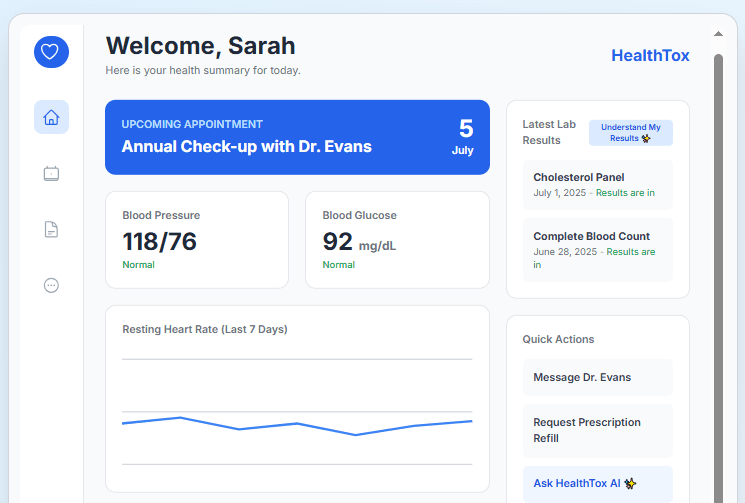The width and height of the screenshot is (745, 503).
Task: Click Message Dr. Evans quick action
Action: point(598,377)
